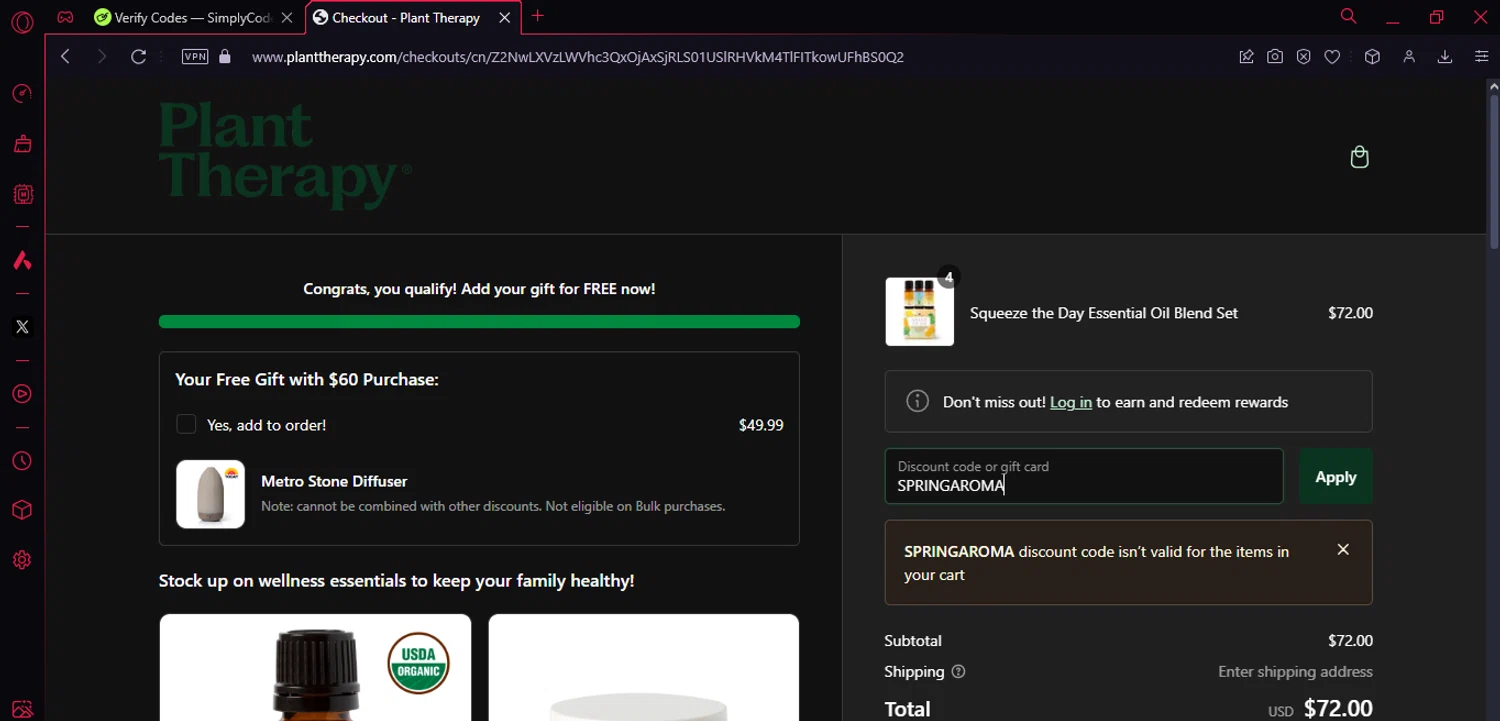The height and width of the screenshot is (721, 1500).
Task: Open the Player icon in sidebar
Action: point(22,394)
